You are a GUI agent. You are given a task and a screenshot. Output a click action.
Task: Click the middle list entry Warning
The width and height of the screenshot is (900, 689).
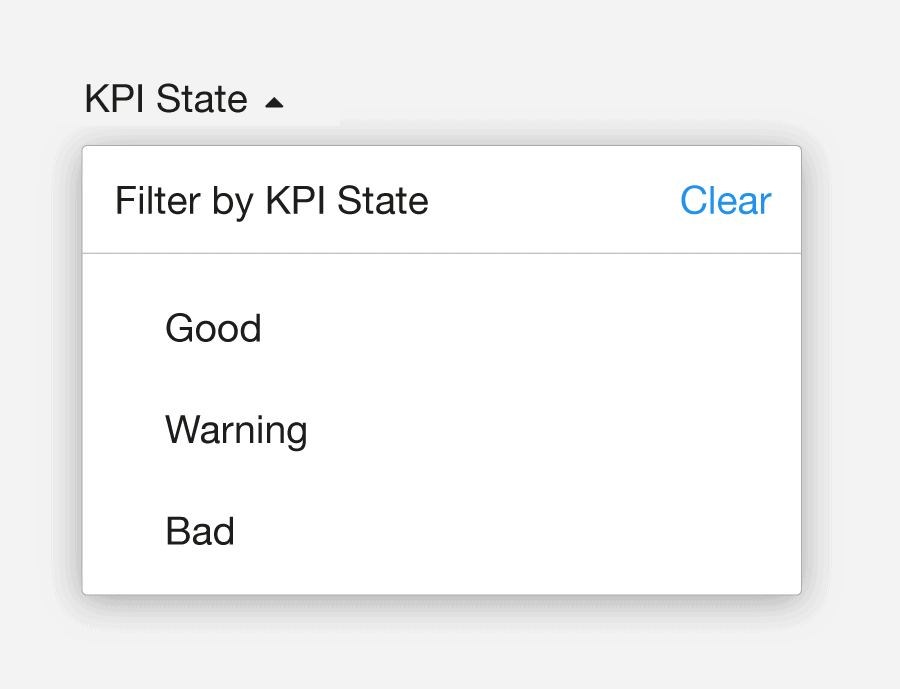pos(235,430)
